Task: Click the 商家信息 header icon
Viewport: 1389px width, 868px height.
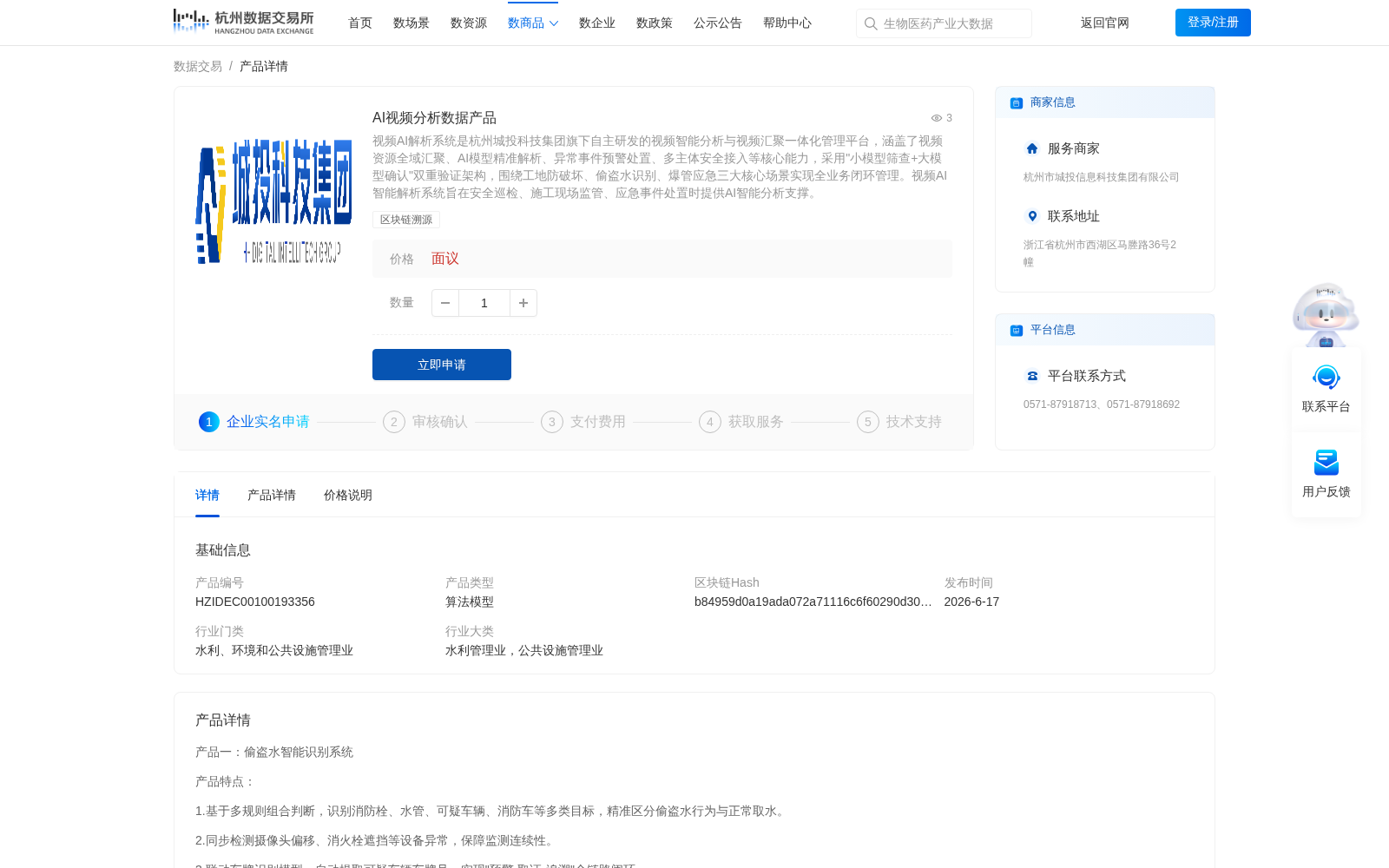Action: (x=1017, y=103)
